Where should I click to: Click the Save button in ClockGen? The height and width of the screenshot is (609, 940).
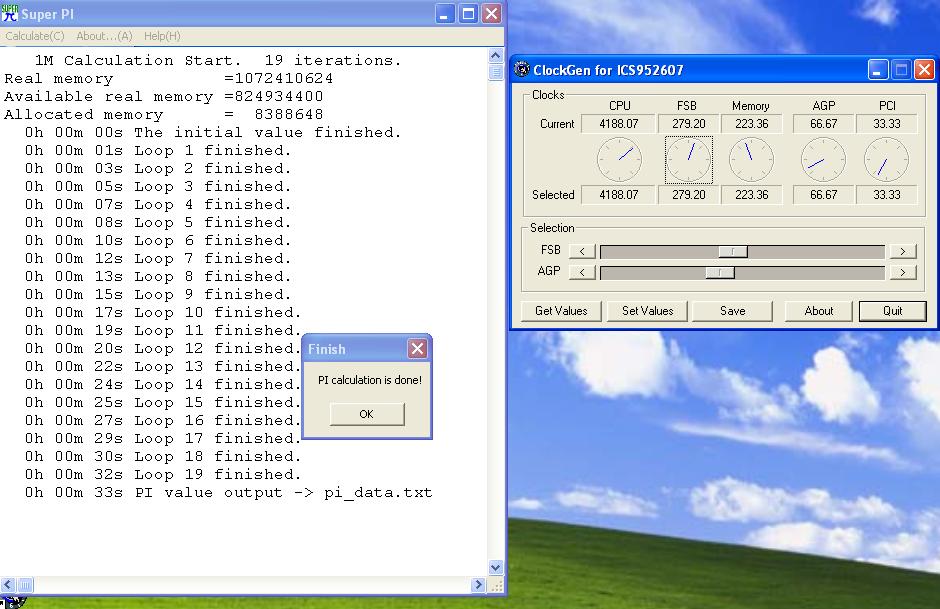pos(733,311)
